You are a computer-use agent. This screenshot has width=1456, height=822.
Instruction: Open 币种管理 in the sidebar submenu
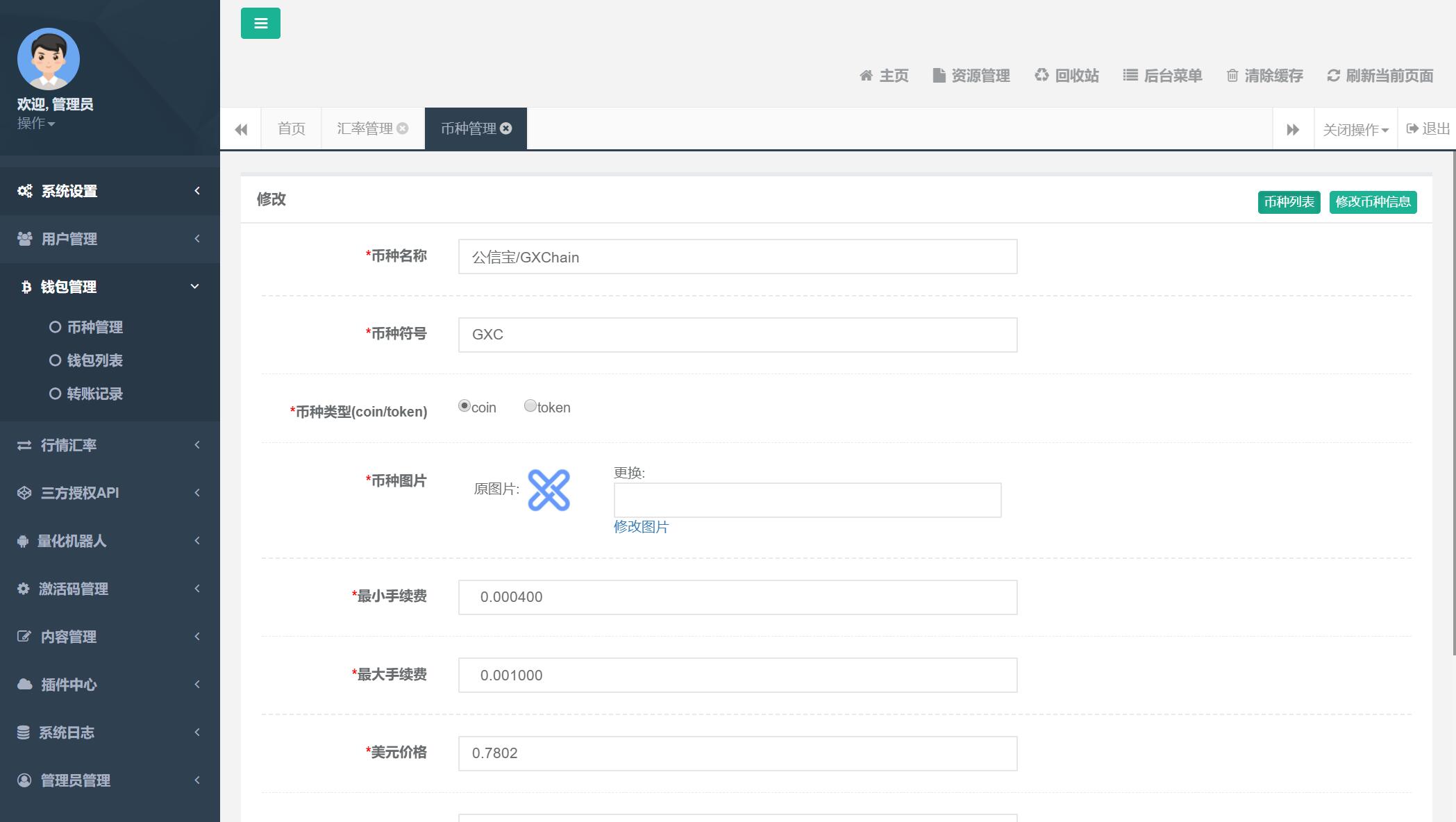coord(94,327)
